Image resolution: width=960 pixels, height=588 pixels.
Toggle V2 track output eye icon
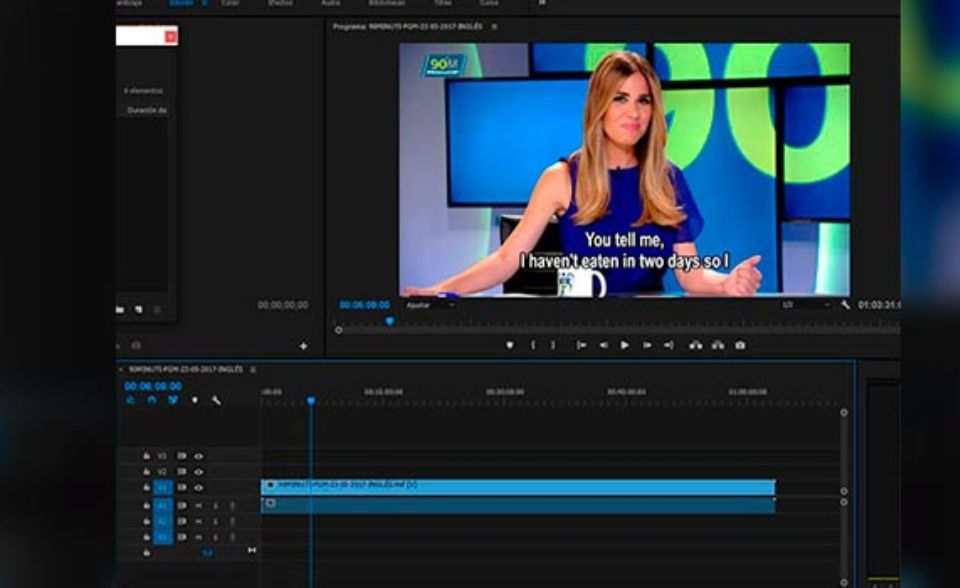pyautogui.click(x=198, y=471)
